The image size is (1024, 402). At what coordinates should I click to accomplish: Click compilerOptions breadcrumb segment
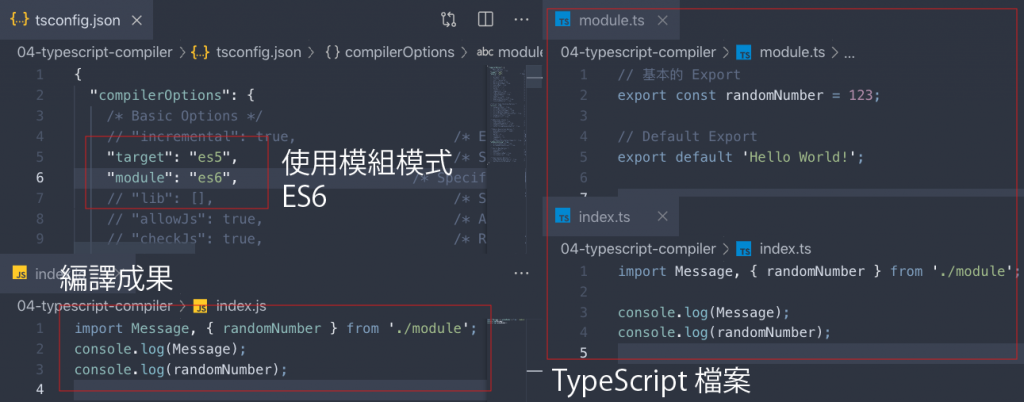(399, 52)
